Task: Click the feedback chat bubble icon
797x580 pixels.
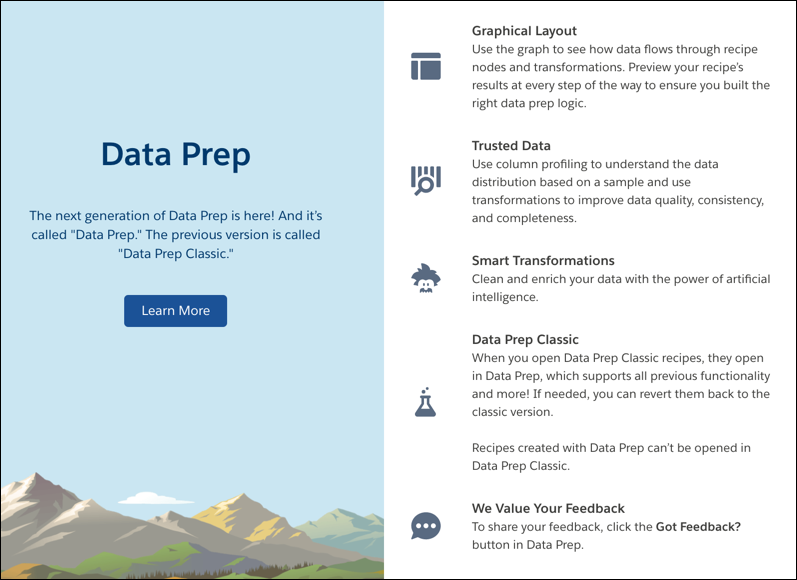Action: [x=426, y=526]
